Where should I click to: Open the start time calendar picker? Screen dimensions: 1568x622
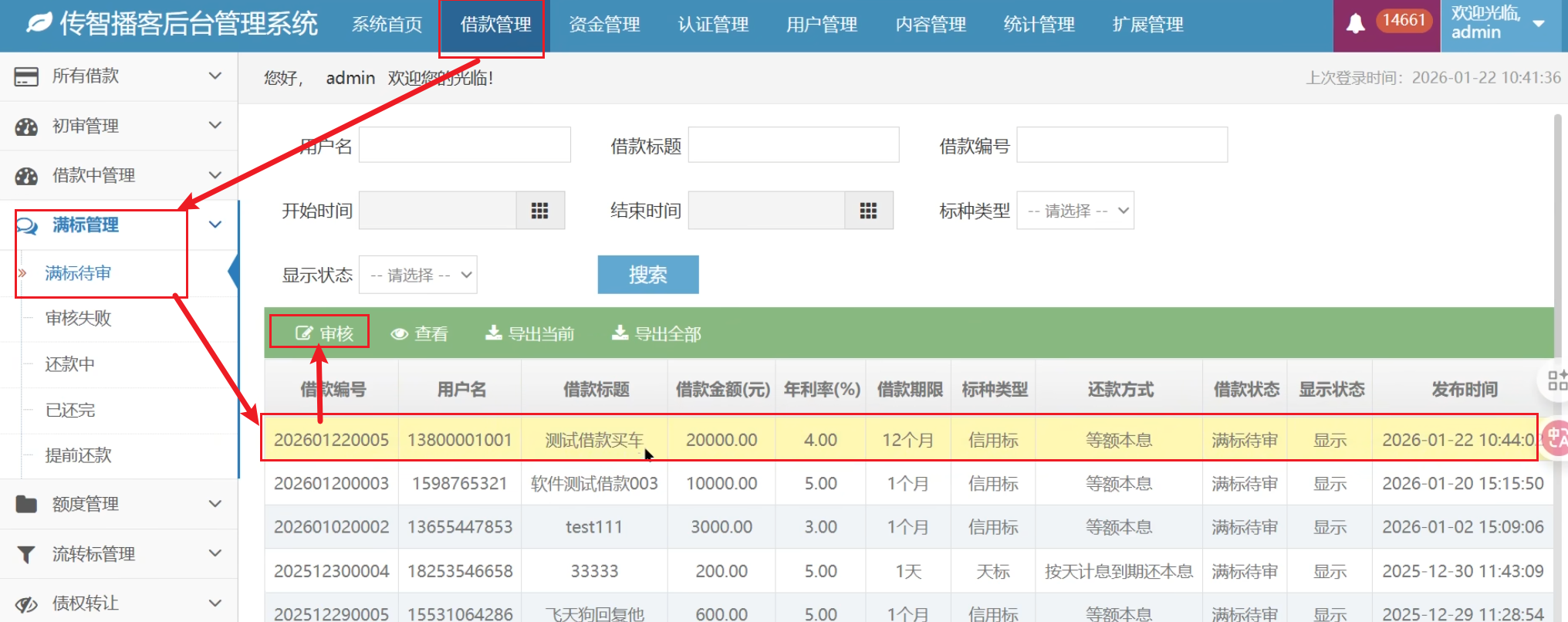(539, 211)
